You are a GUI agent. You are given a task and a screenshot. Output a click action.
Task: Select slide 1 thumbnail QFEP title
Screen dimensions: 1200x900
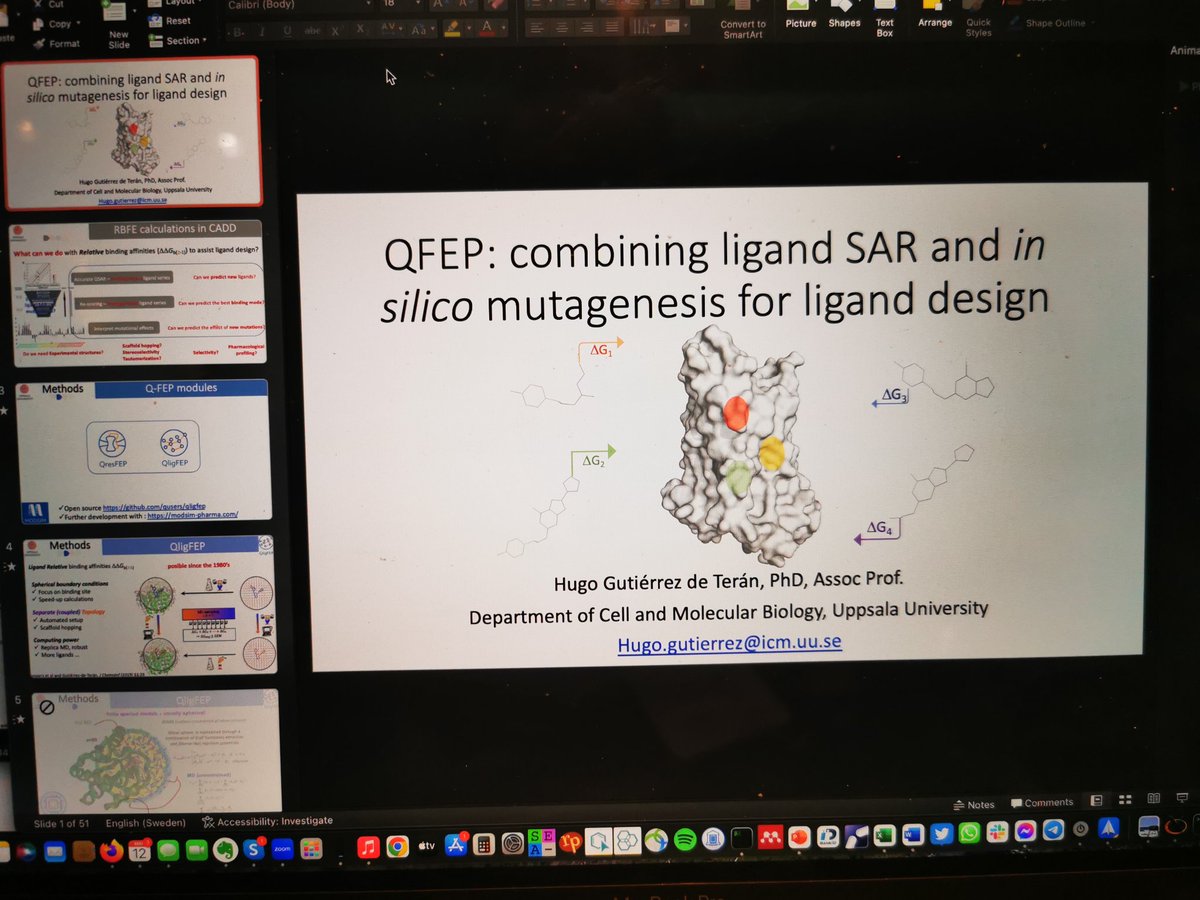click(131, 132)
